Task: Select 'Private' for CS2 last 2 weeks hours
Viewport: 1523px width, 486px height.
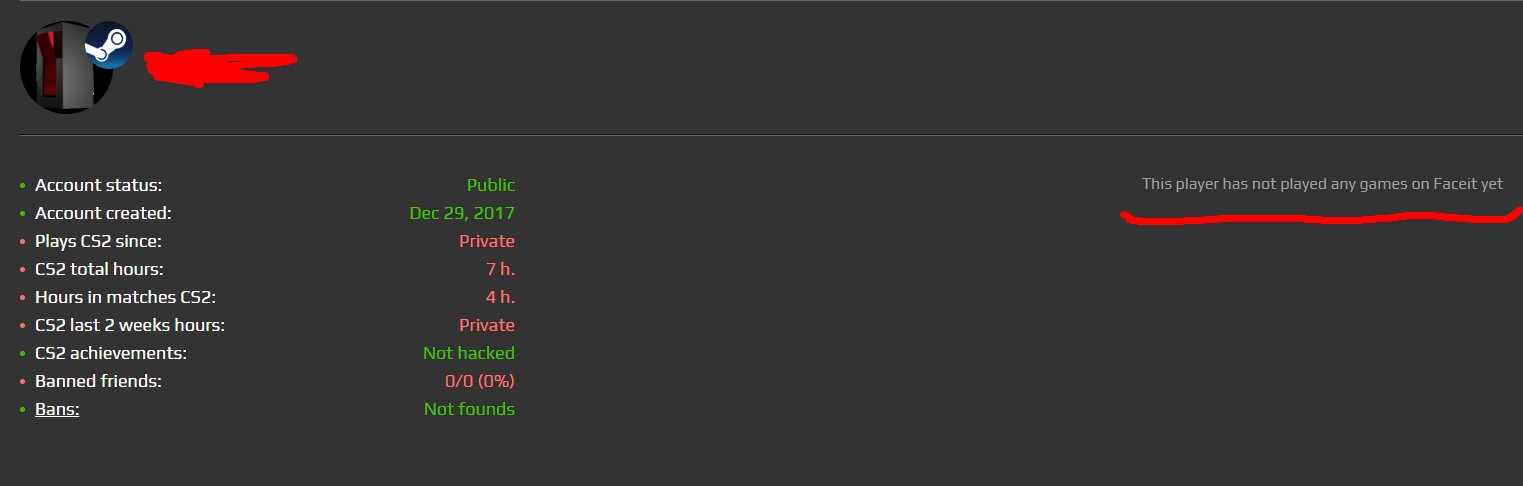Action: click(x=487, y=325)
